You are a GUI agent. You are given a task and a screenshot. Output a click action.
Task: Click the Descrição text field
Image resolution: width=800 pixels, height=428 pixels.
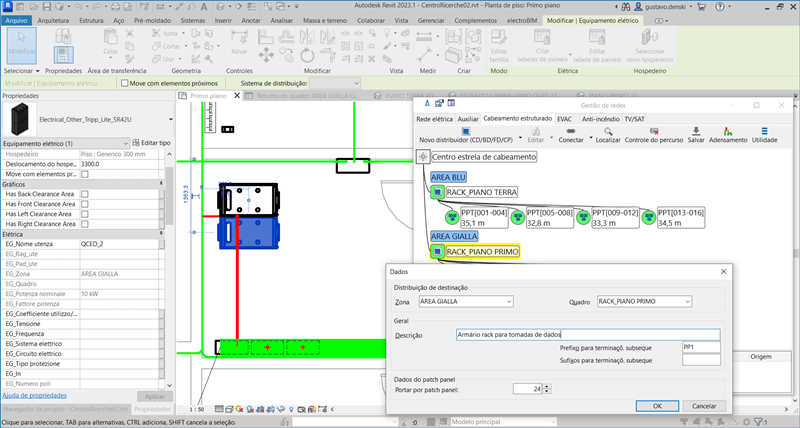click(586, 334)
